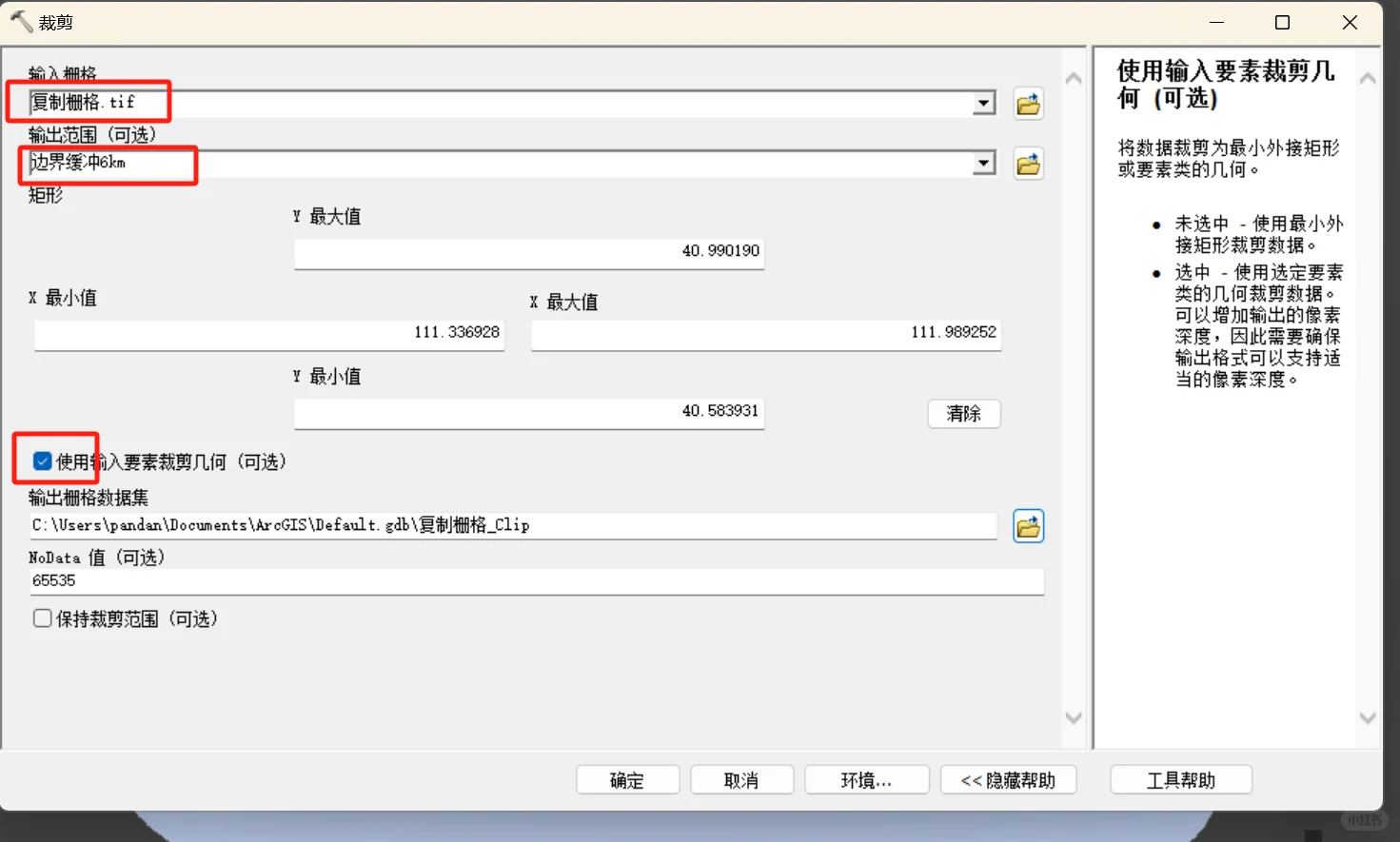Click the hammer tool icon in title bar
The image size is (1400, 842).
coord(21,21)
